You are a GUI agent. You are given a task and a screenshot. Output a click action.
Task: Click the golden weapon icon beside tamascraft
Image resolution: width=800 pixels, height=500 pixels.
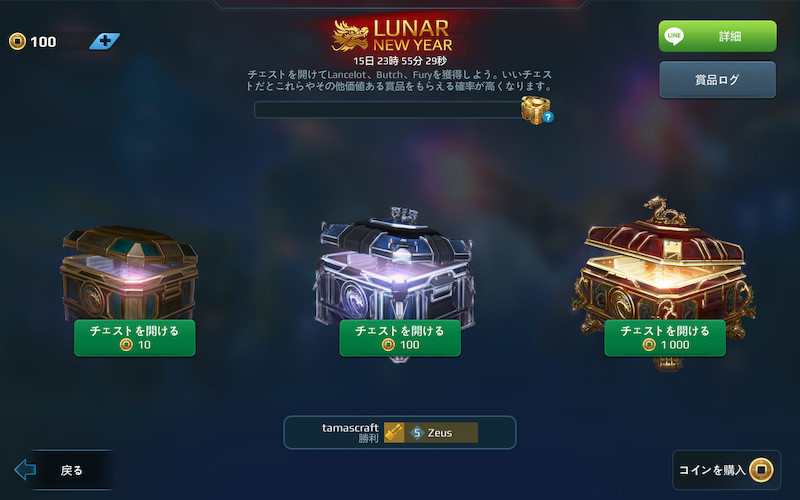click(394, 433)
